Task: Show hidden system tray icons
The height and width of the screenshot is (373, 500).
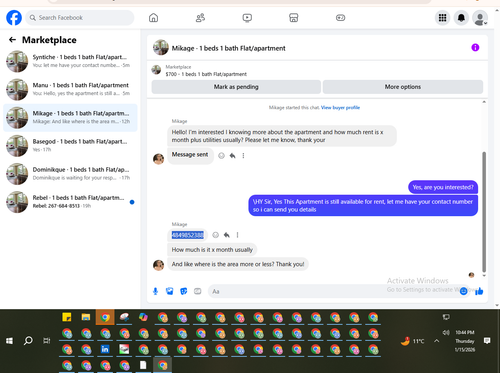Action: (x=436, y=341)
